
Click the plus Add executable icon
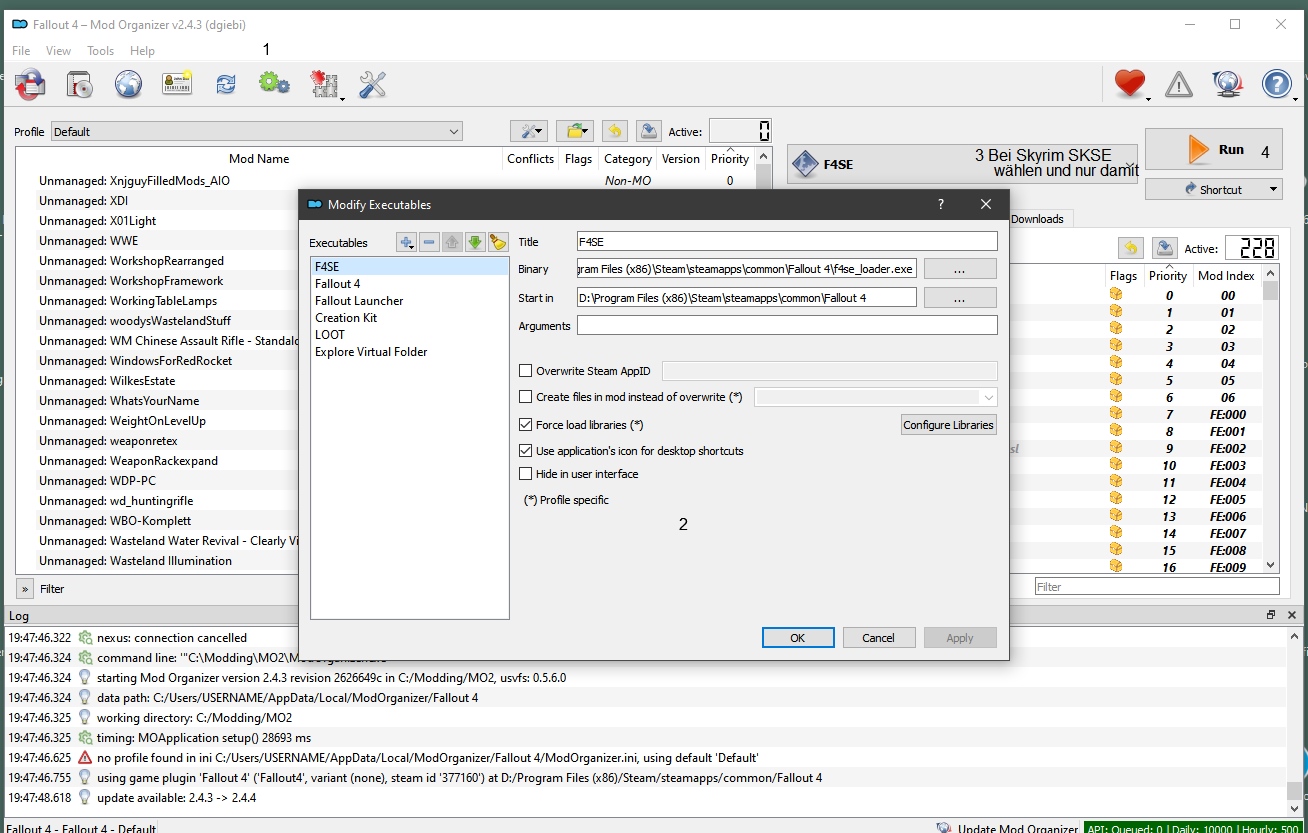click(x=406, y=242)
